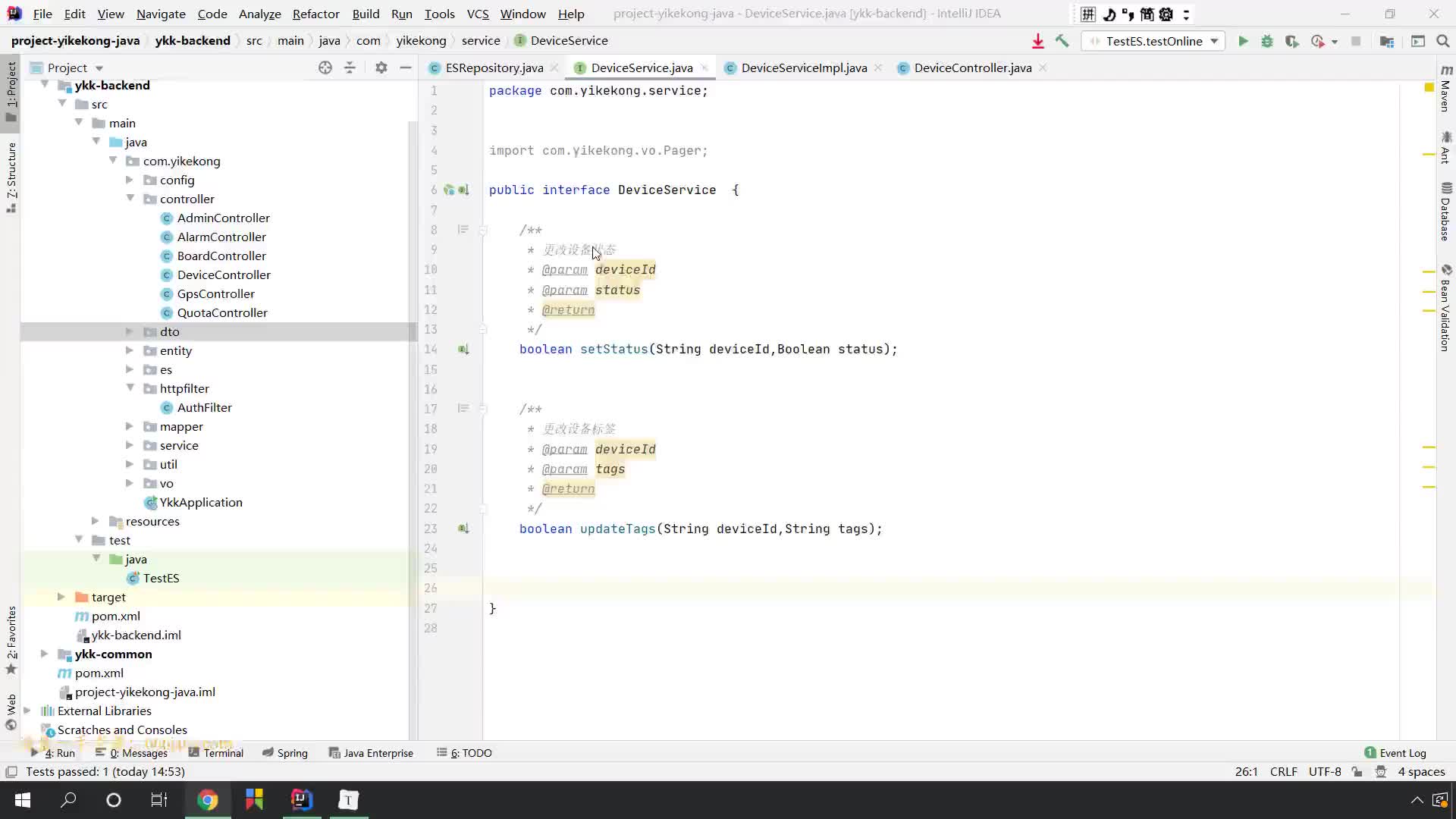The image size is (1456, 819).
Task: Expand the ykk-common module
Action: click(x=44, y=654)
